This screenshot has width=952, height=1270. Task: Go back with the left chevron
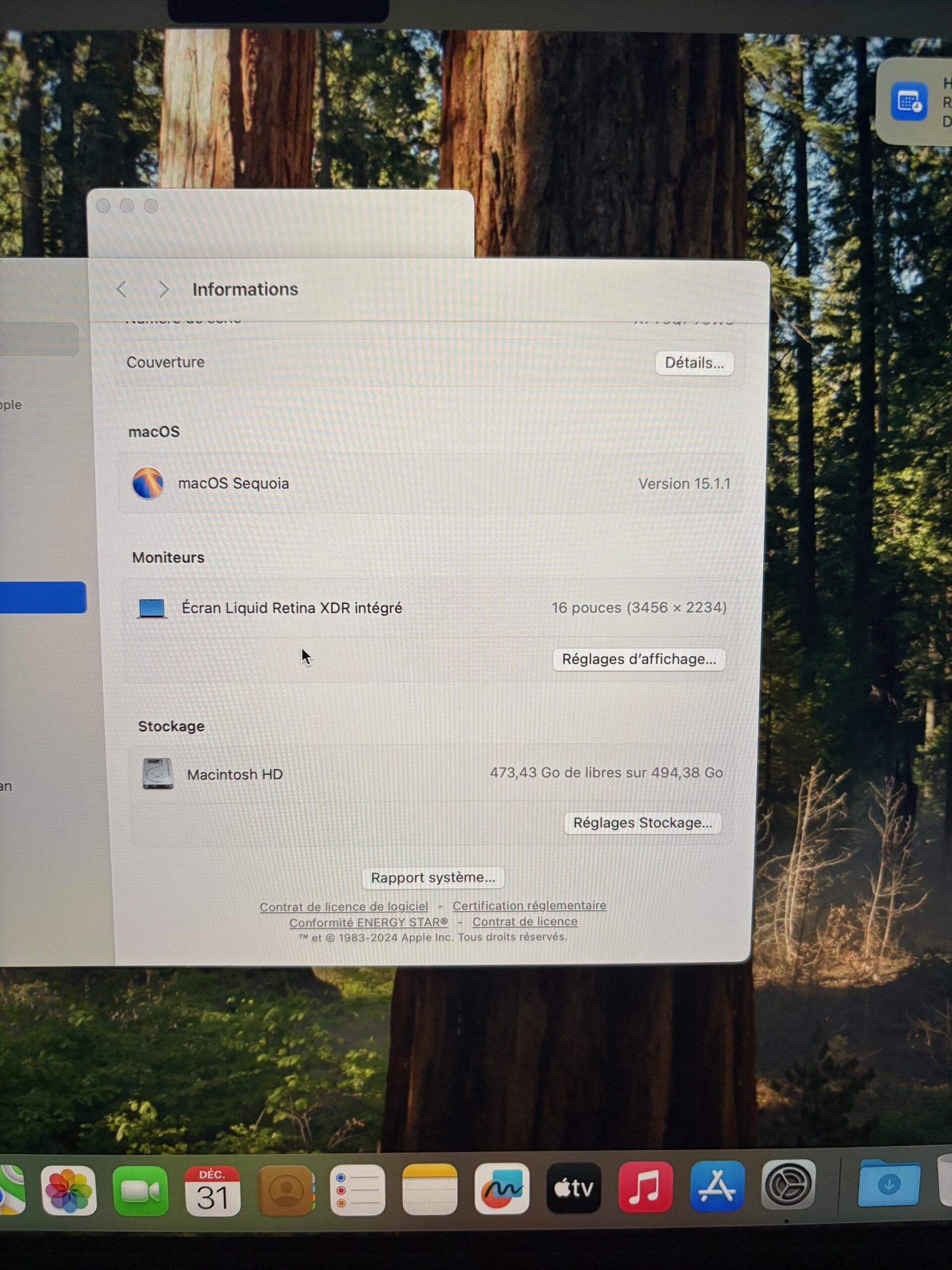point(121,289)
